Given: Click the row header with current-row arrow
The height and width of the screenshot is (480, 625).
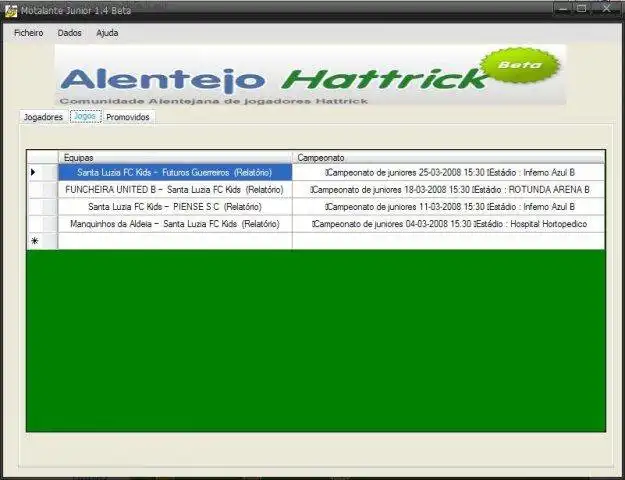Looking at the screenshot, I should 42,172.
